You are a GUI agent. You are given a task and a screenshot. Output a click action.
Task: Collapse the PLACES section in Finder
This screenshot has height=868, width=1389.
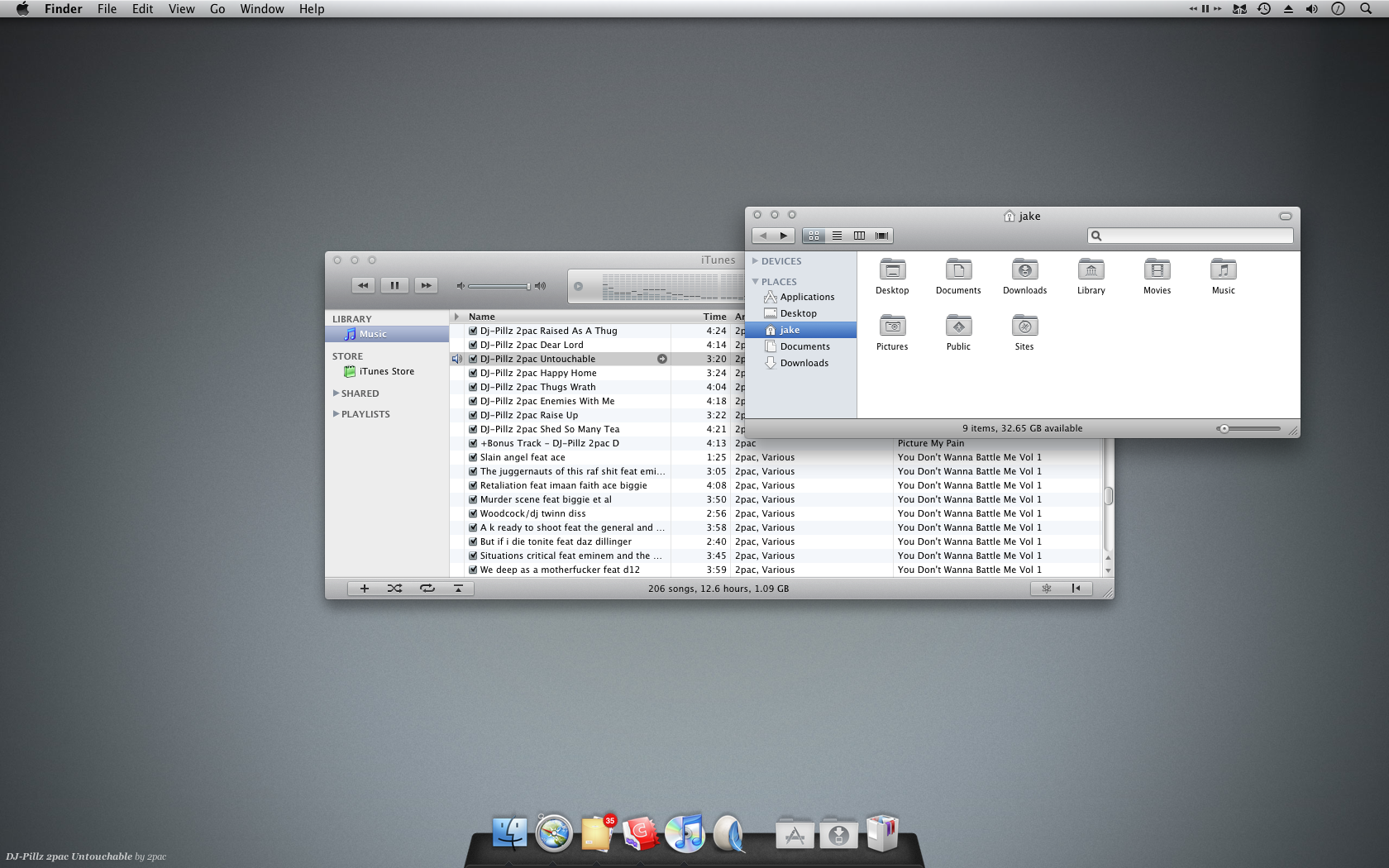coord(755,281)
